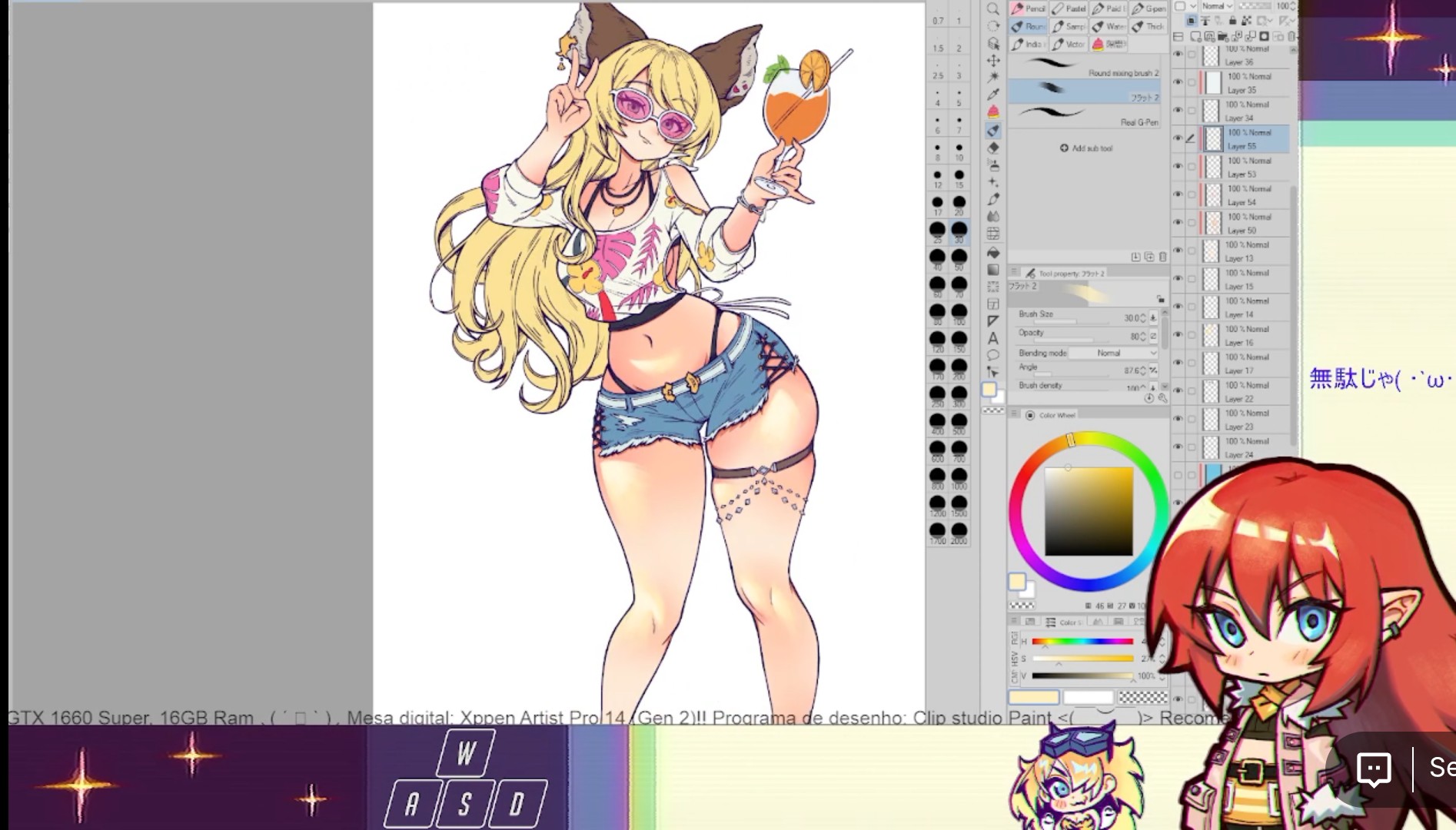Image resolution: width=1456 pixels, height=830 pixels.
Task: Adjust the Brush Size stepper arrows
Action: click(x=1143, y=317)
